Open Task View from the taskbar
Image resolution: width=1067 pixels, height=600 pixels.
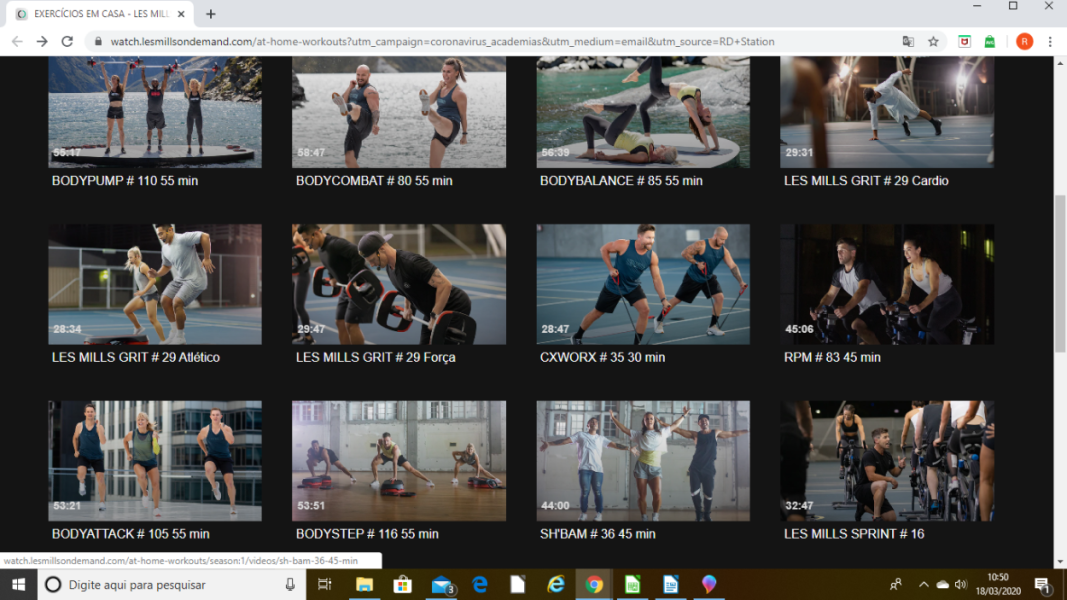click(x=325, y=584)
